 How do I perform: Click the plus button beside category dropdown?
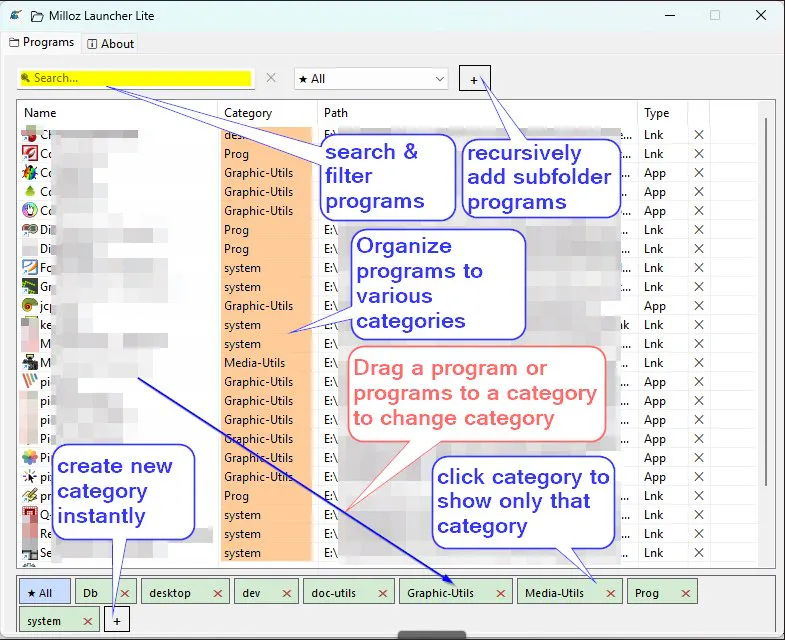point(474,79)
